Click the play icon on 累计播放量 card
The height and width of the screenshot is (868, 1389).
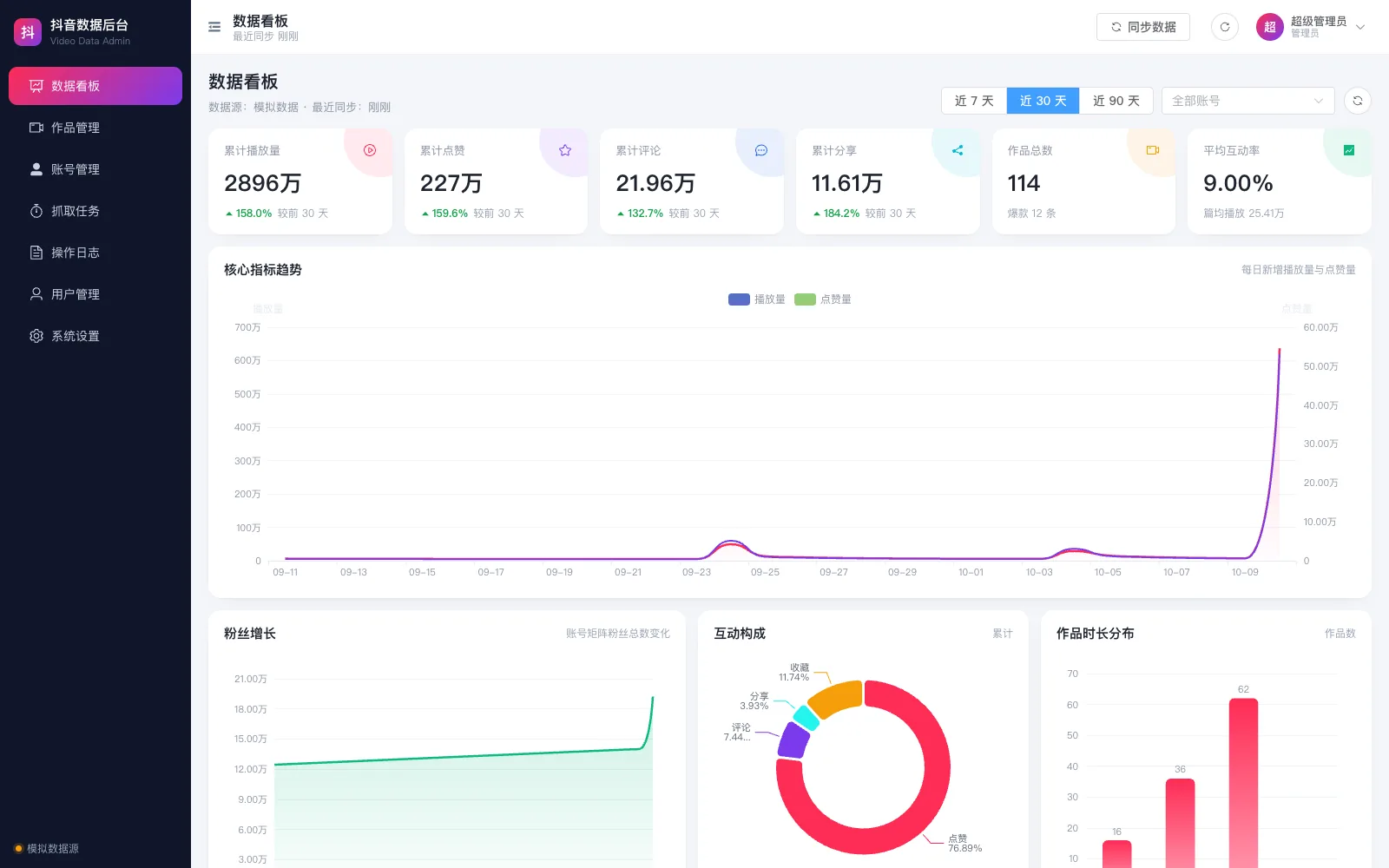pyautogui.click(x=370, y=150)
